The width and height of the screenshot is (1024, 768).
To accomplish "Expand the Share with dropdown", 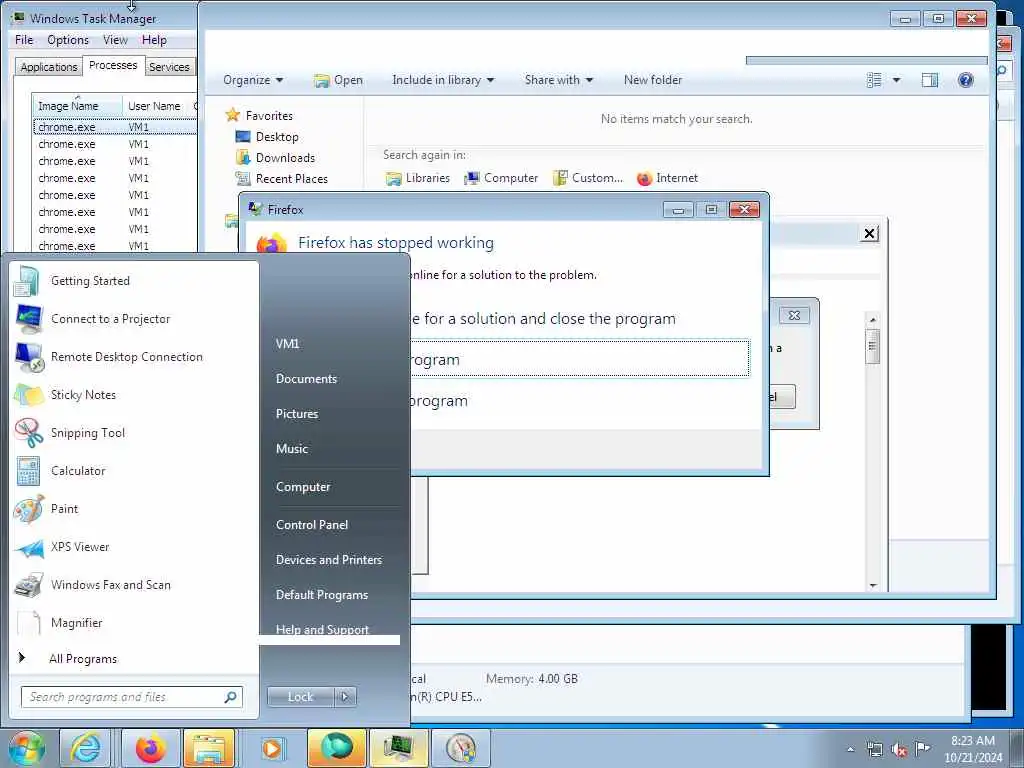I will click(x=558, y=80).
